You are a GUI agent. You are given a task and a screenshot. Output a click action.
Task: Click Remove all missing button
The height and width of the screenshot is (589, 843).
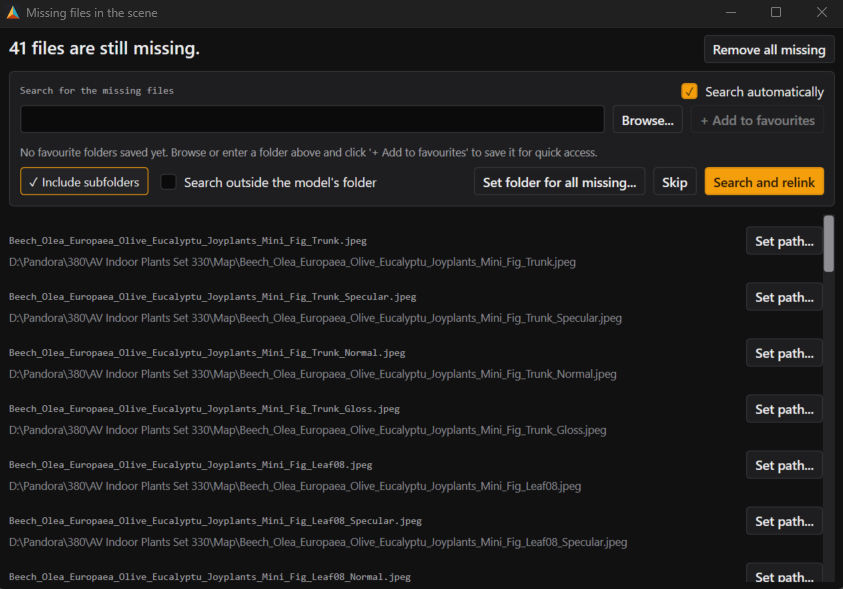pyautogui.click(x=769, y=50)
